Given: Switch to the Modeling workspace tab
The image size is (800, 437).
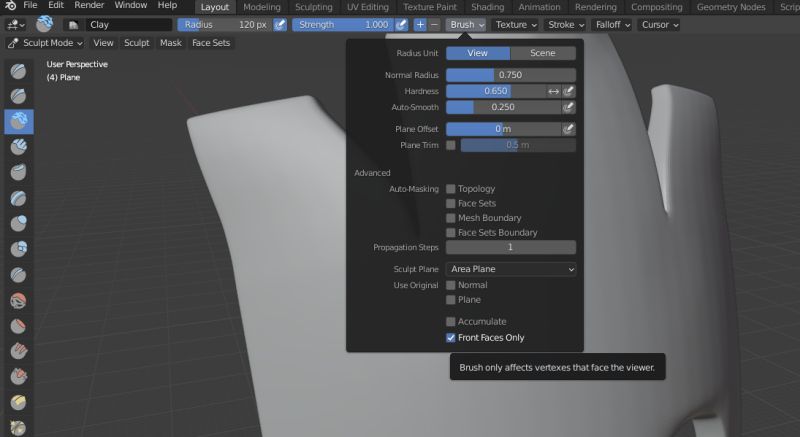Looking at the screenshot, I should (262, 7).
